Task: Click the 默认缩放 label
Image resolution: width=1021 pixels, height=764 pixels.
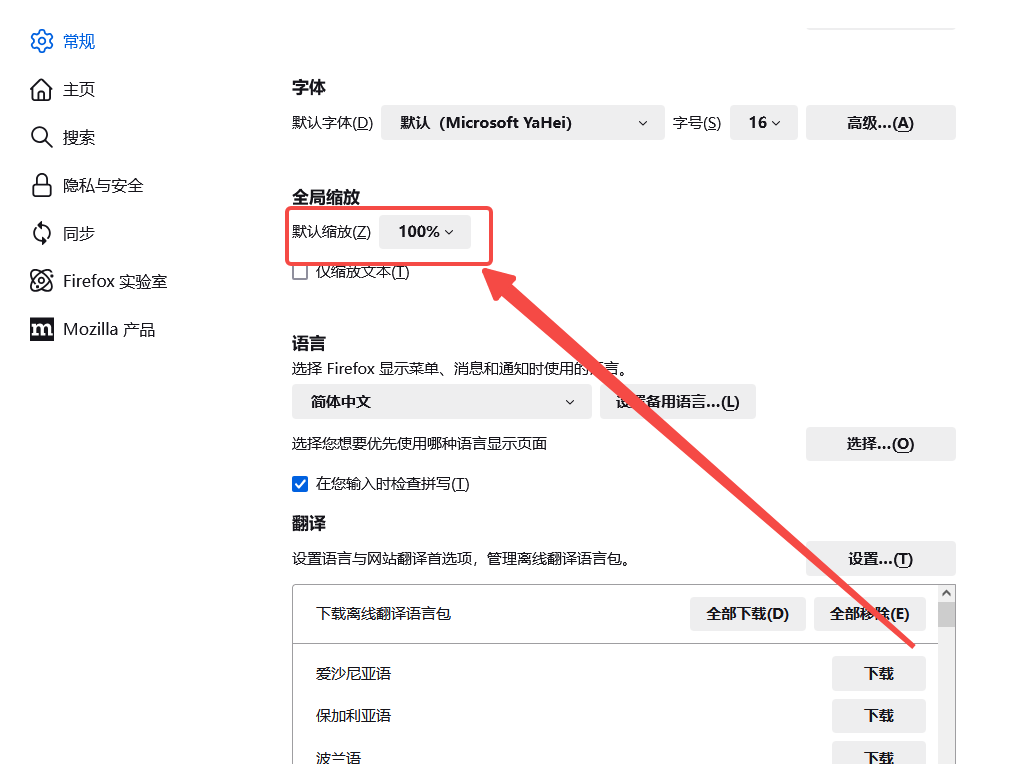Action: coord(331,232)
